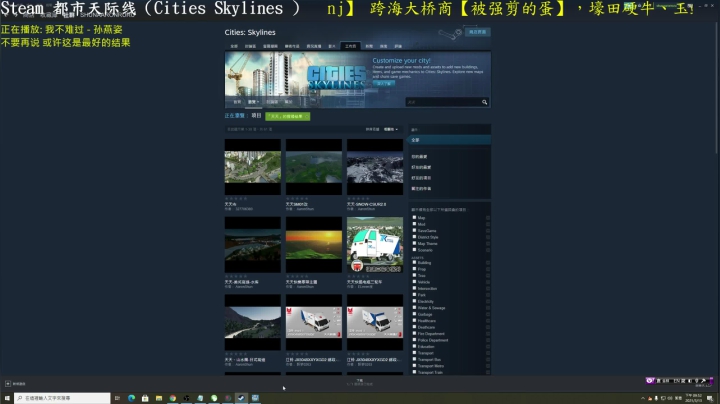Image resolution: width=720 pixels, height=404 pixels.
Task: Open first community hub tab
Action: (x=234, y=46)
